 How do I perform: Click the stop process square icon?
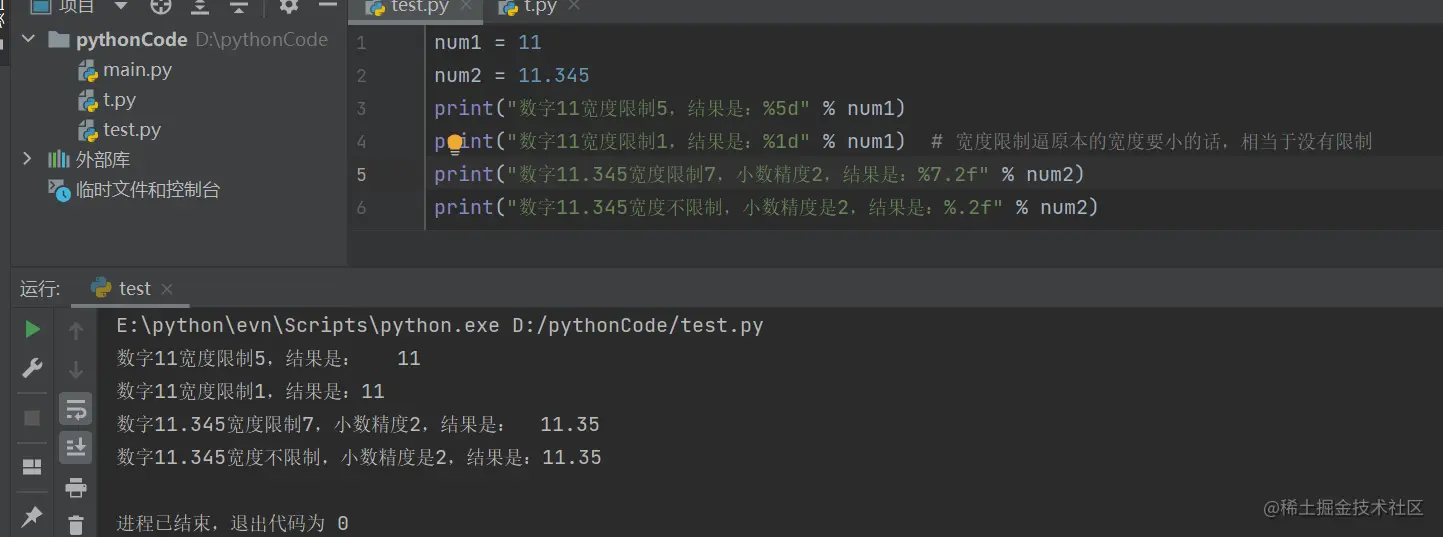[32, 417]
